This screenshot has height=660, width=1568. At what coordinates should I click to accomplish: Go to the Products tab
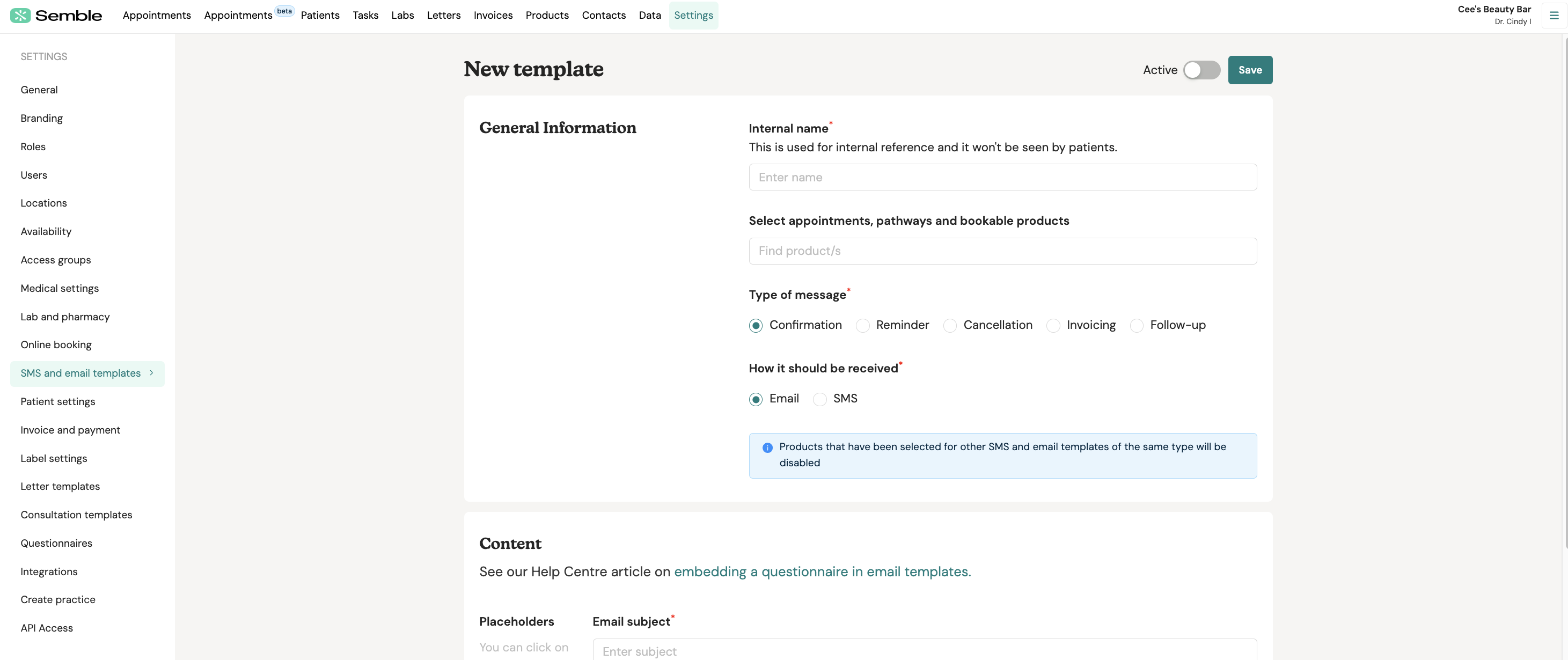coord(547,15)
